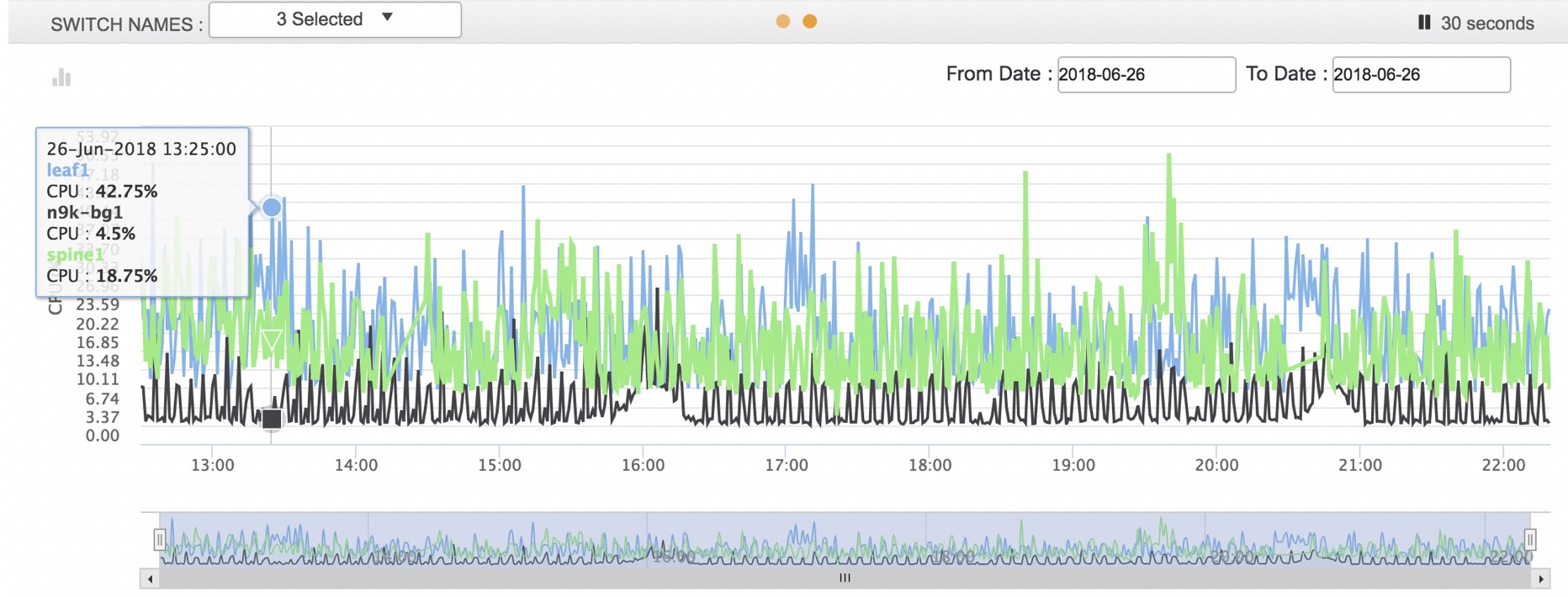Click the bar chart icon
Screen dimensions: 1568x597
pyautogui.click(x=61, y=77)
